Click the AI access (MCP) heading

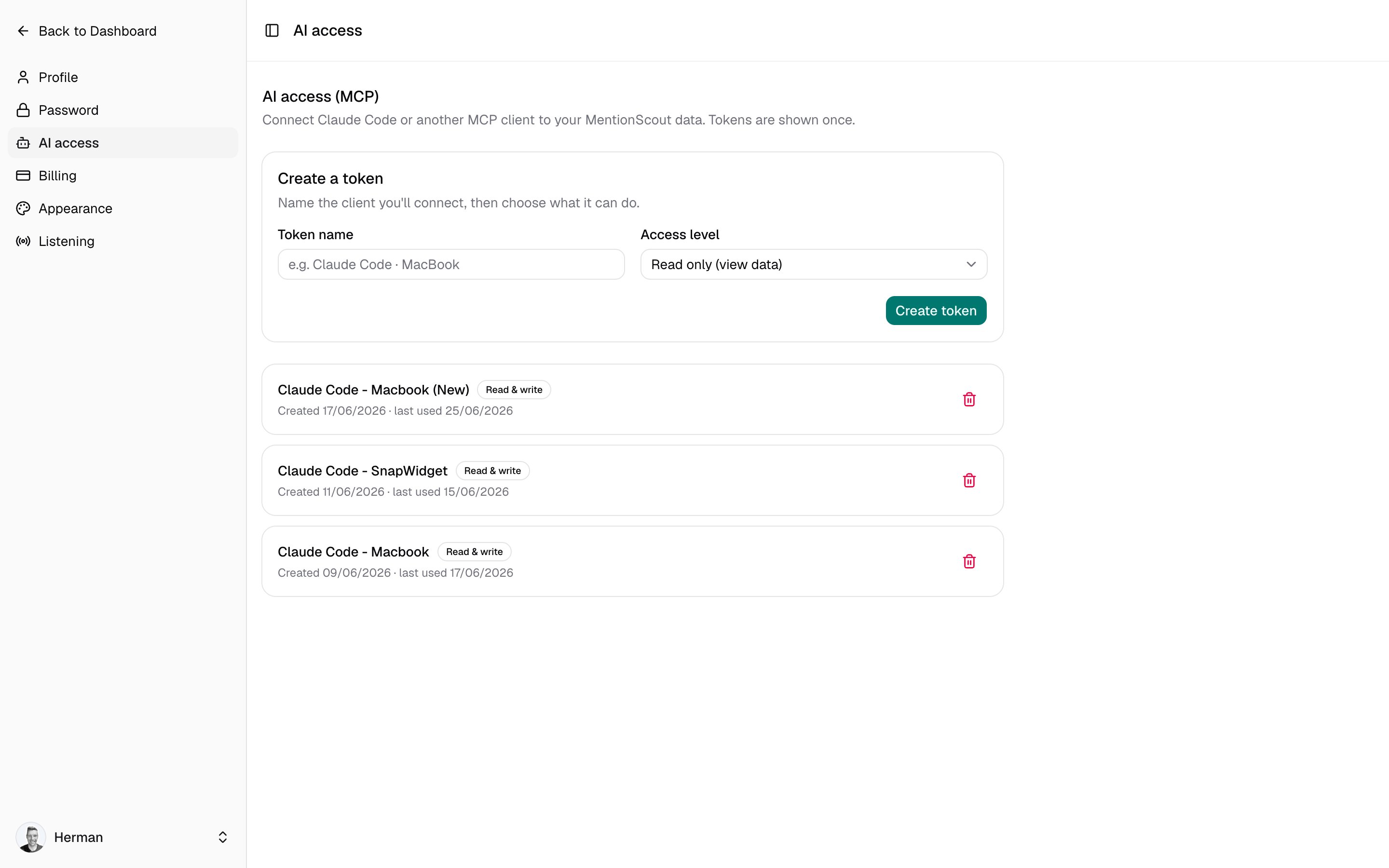pos(321,96)
